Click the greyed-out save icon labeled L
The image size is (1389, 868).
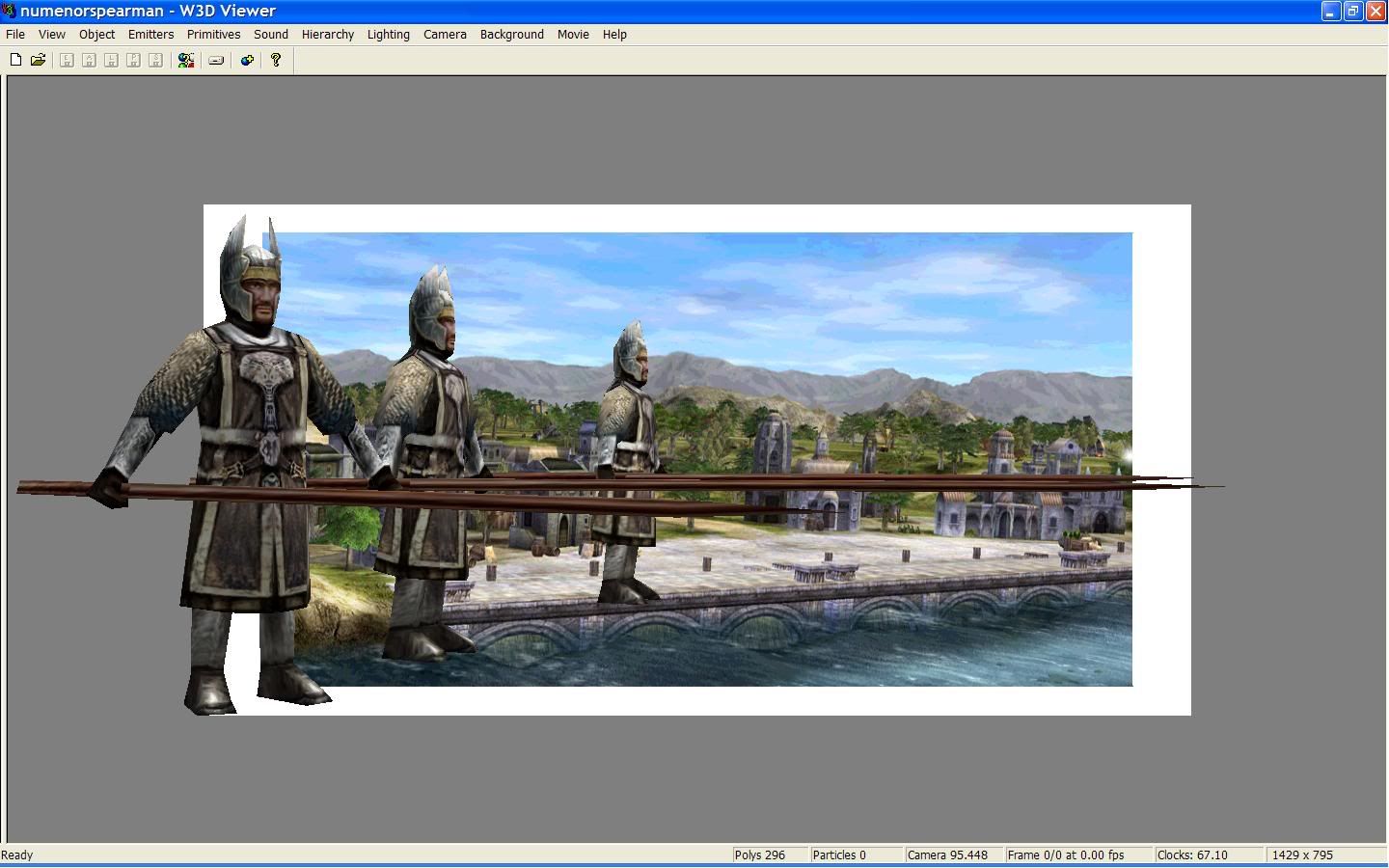(111, 60)
